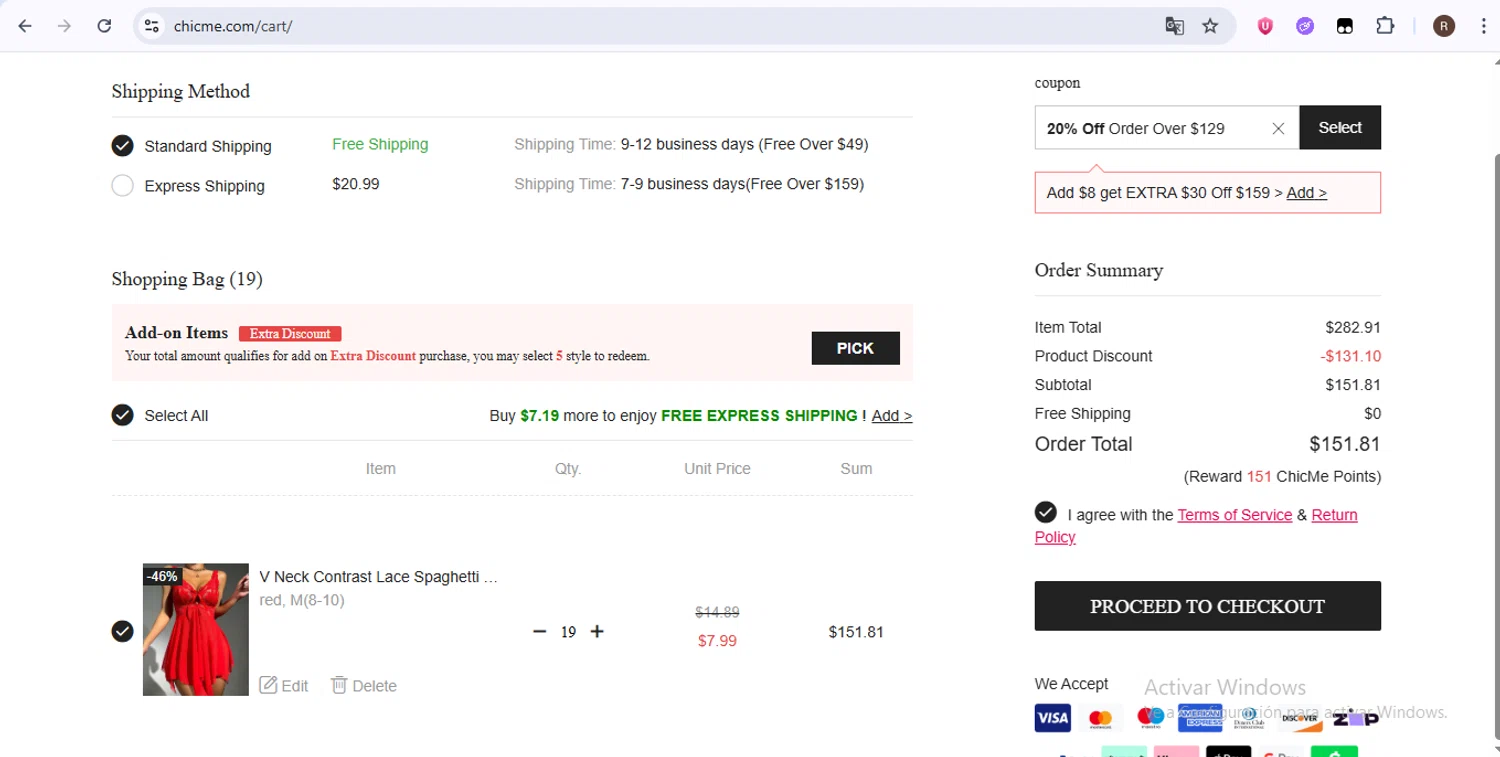
Task: Click the Diners Club payment icon
Action: click(1249, 718)
